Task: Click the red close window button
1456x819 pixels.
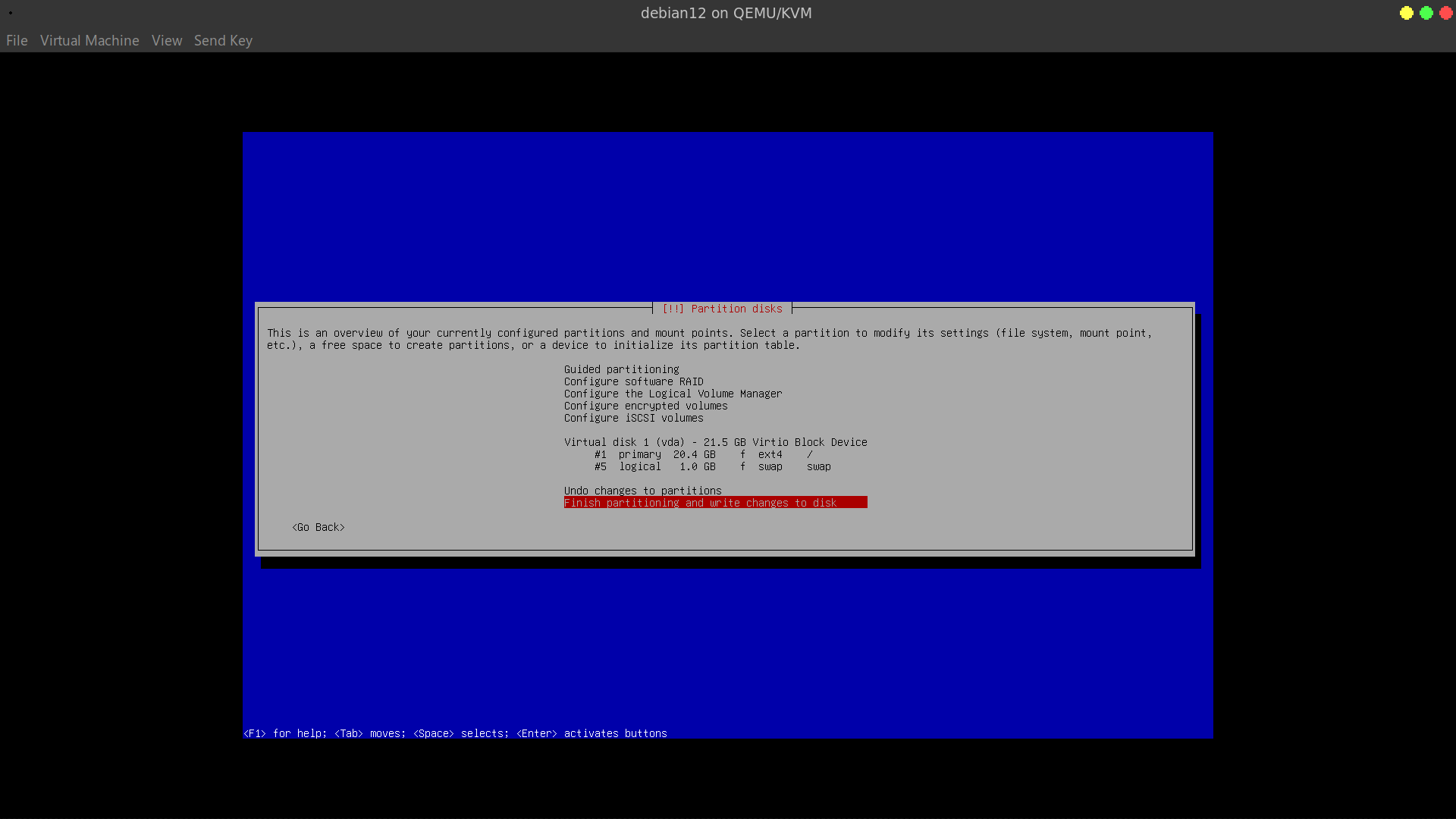Action: pyautogui.click(x=1445, y=13)
